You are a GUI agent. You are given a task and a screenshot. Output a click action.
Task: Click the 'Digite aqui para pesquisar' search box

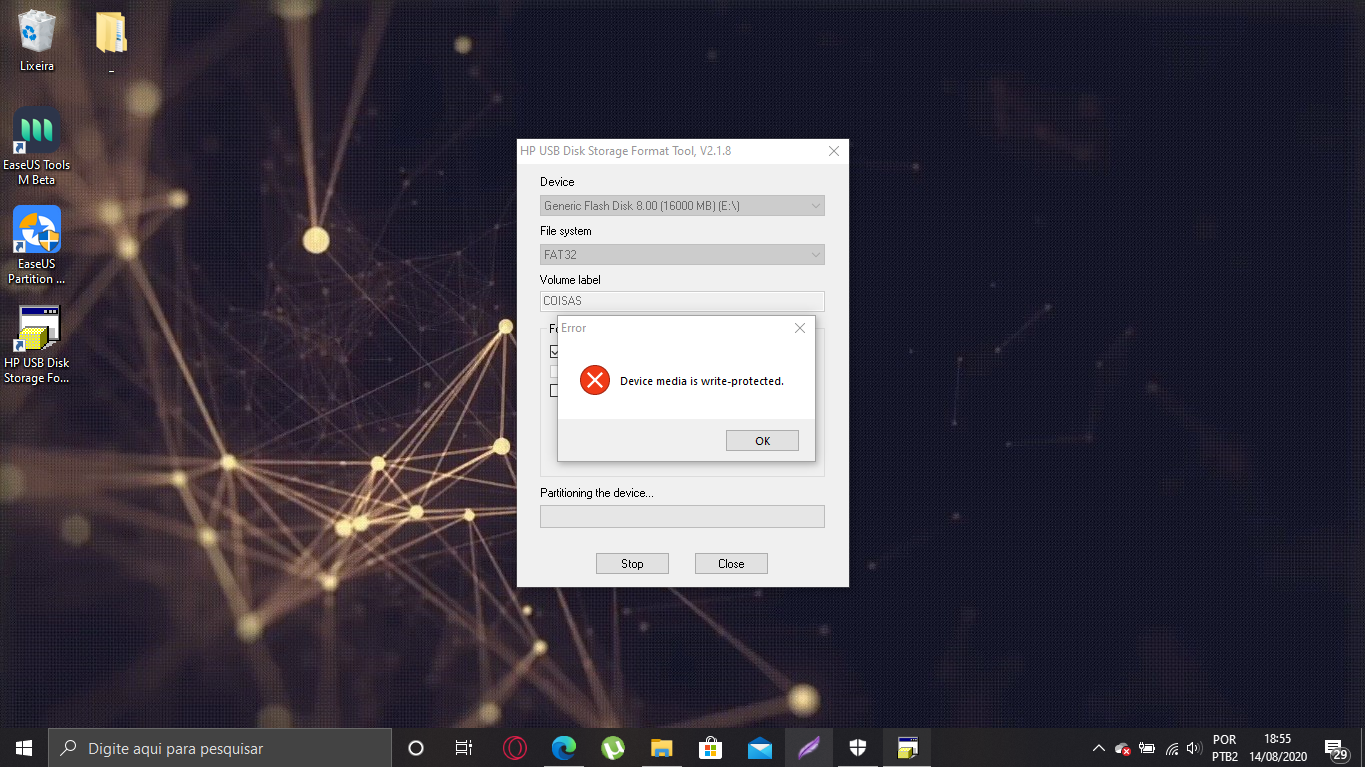pyautogui.click(x=220, y=748)
